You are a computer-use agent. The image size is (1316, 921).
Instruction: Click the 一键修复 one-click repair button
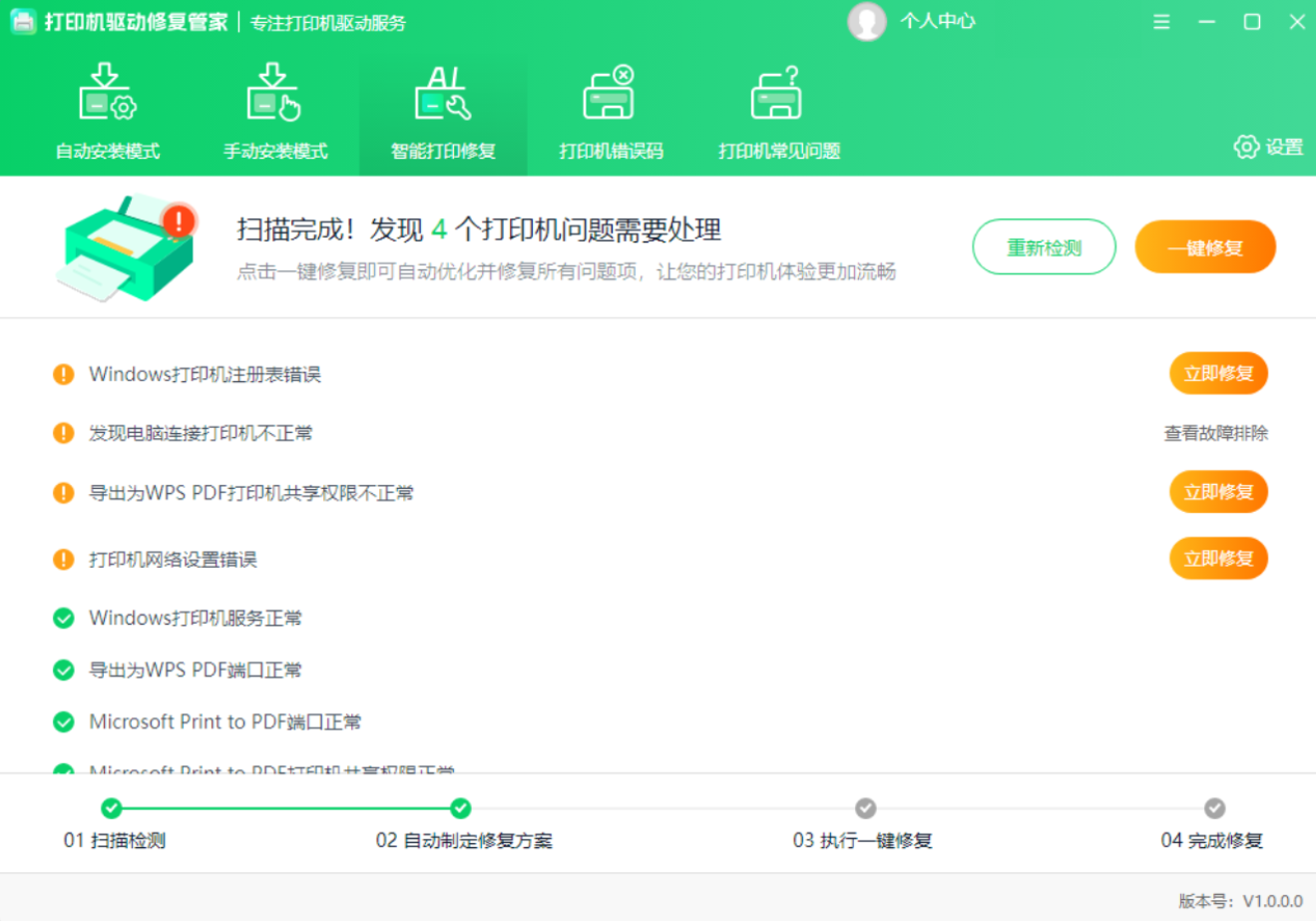point(1205,246)
